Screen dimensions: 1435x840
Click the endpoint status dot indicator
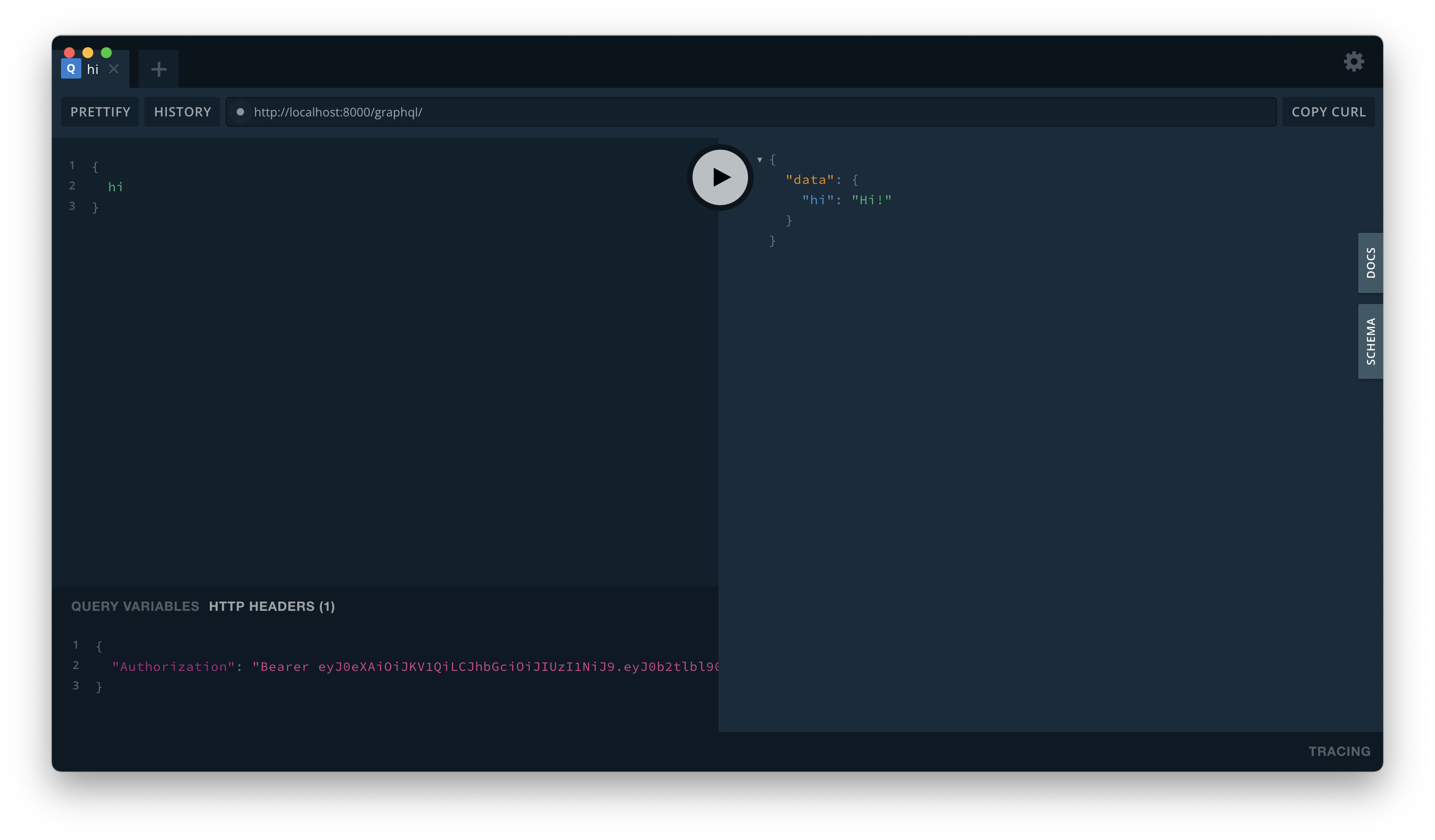pyautogui.click(x=240, y=112)
